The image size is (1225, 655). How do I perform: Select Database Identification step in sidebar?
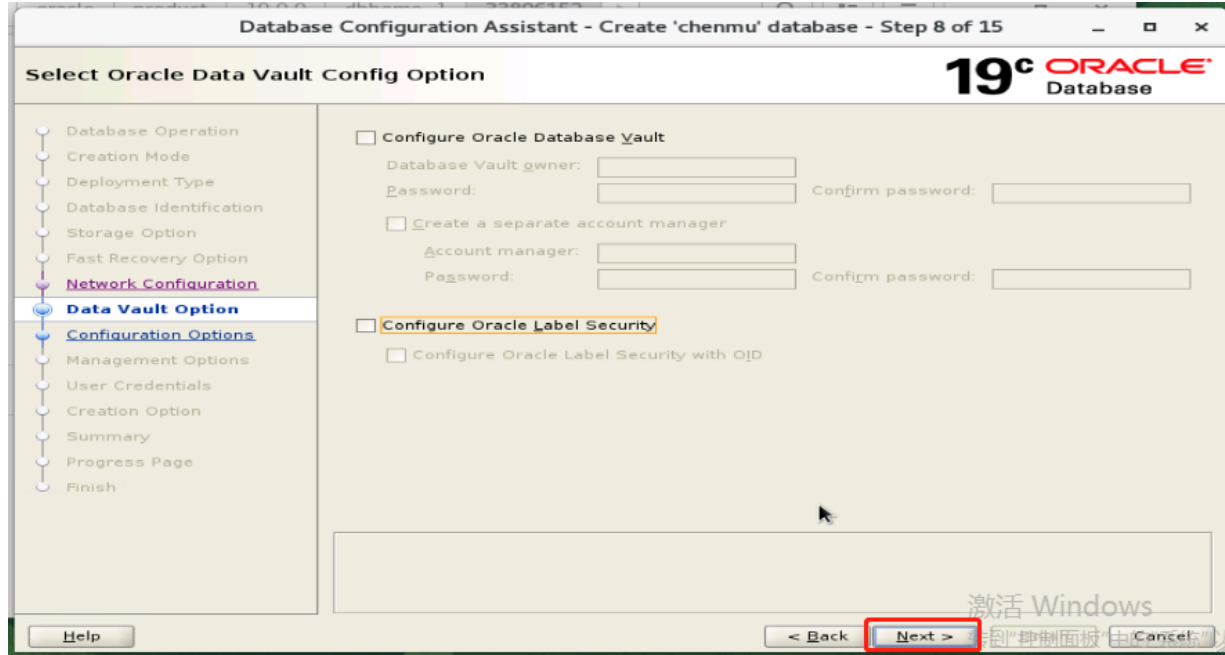[x=165, y=208]
